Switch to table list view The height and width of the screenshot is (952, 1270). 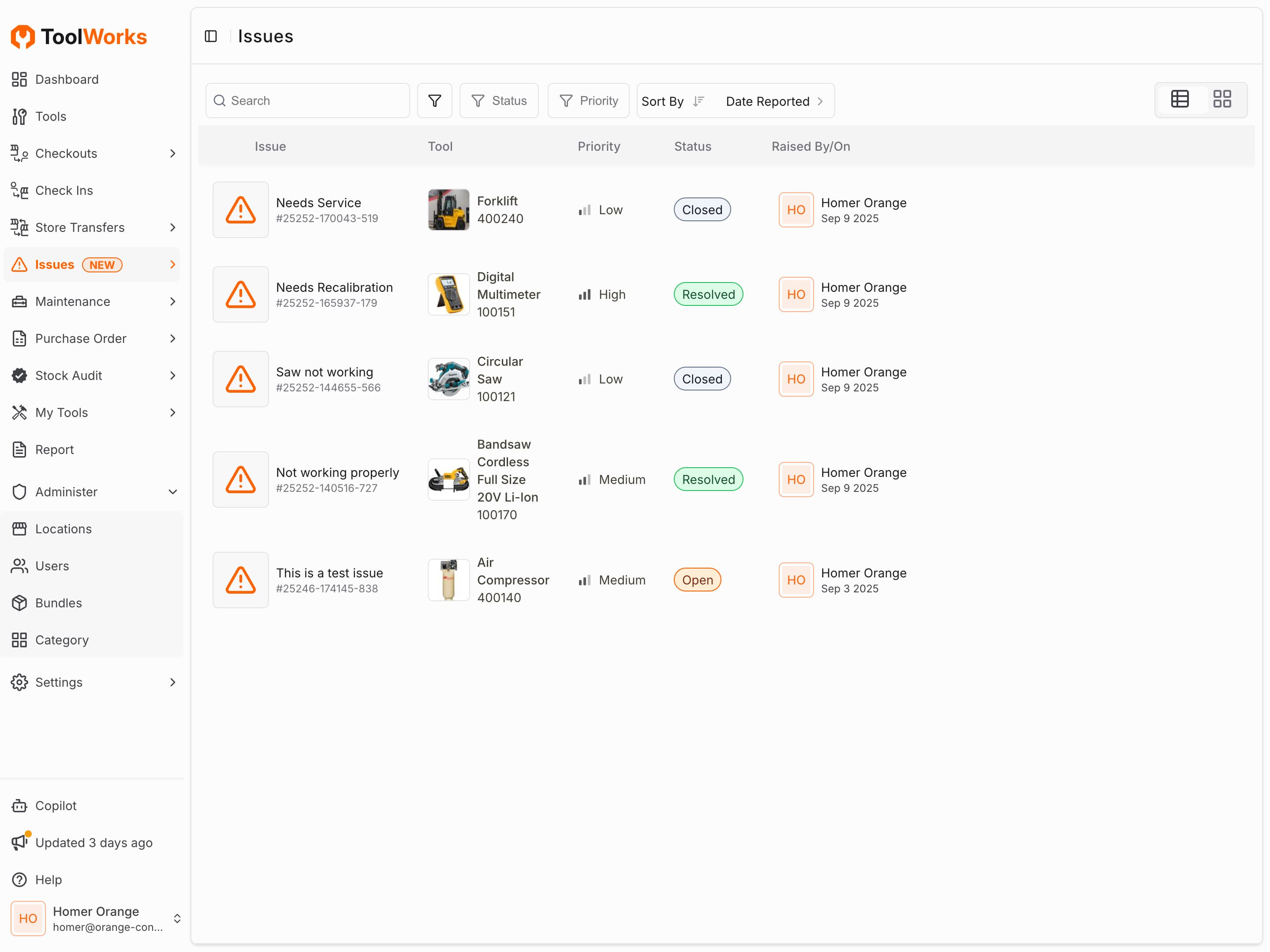pyautogui.click(x=1180, y=99)
